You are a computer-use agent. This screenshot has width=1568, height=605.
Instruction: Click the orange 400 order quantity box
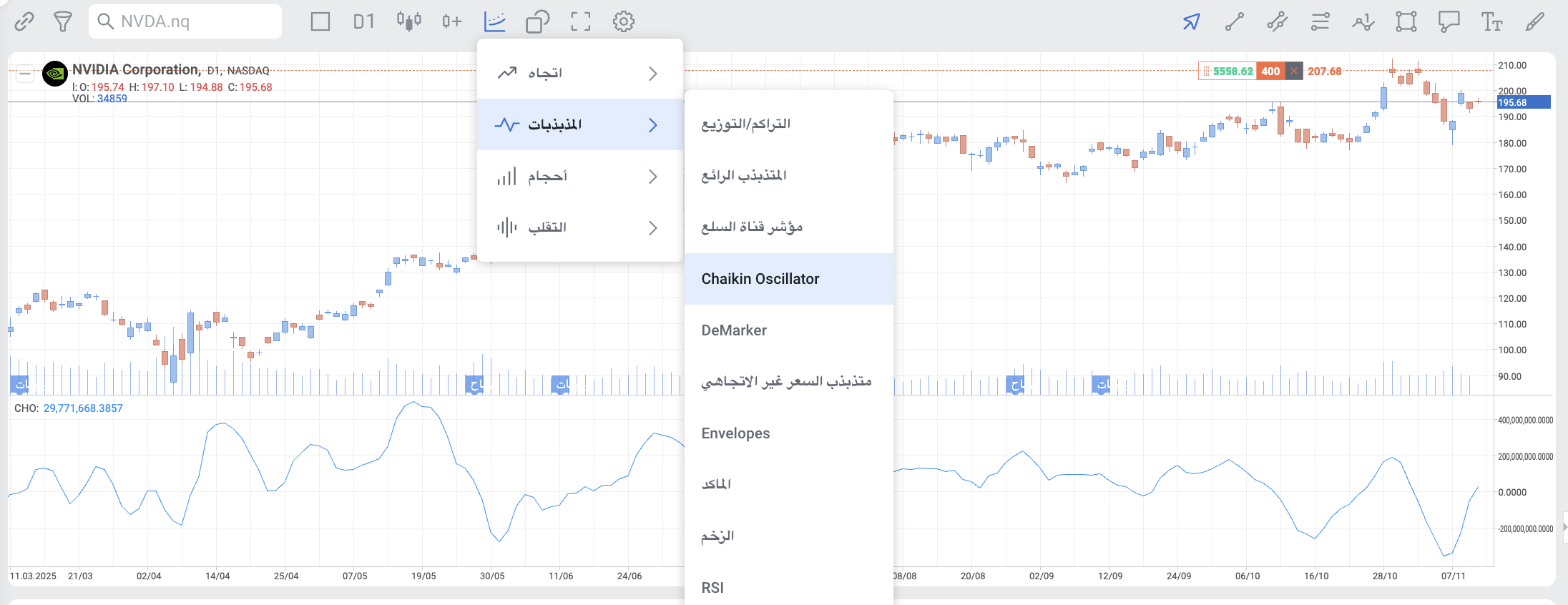pyautogui.click(x=1270, y=71)
